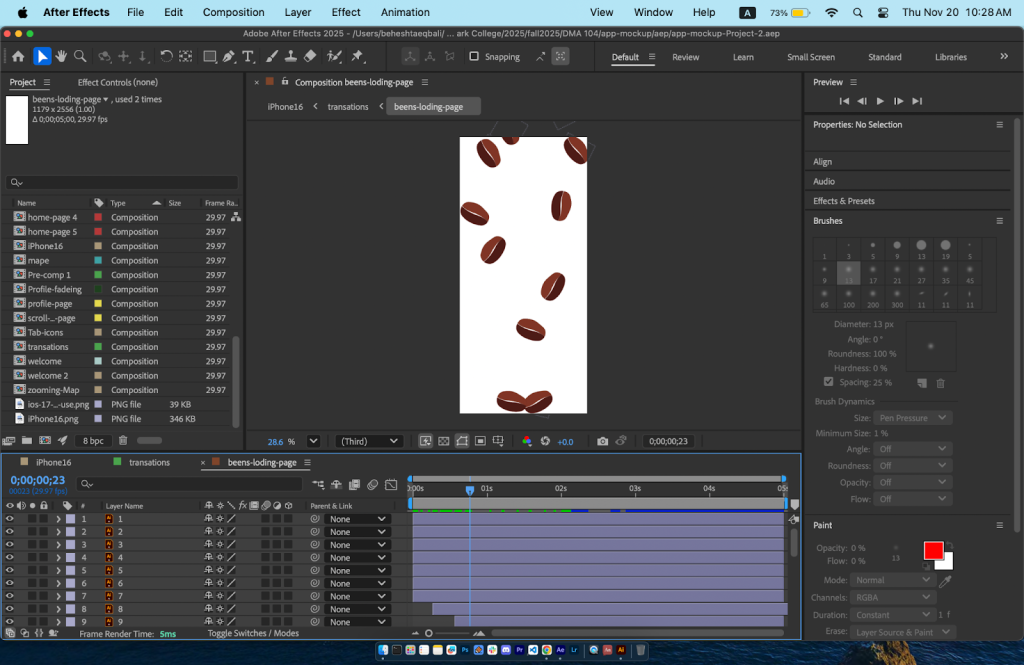Play the preview

tap(880, 101)
